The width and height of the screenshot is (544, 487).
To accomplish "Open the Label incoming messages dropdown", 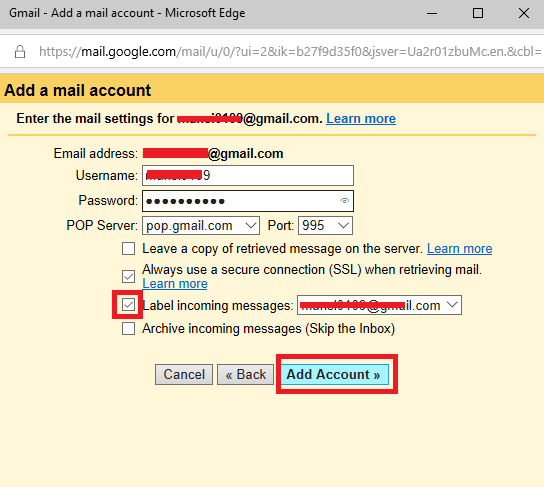I will (379, 305).
